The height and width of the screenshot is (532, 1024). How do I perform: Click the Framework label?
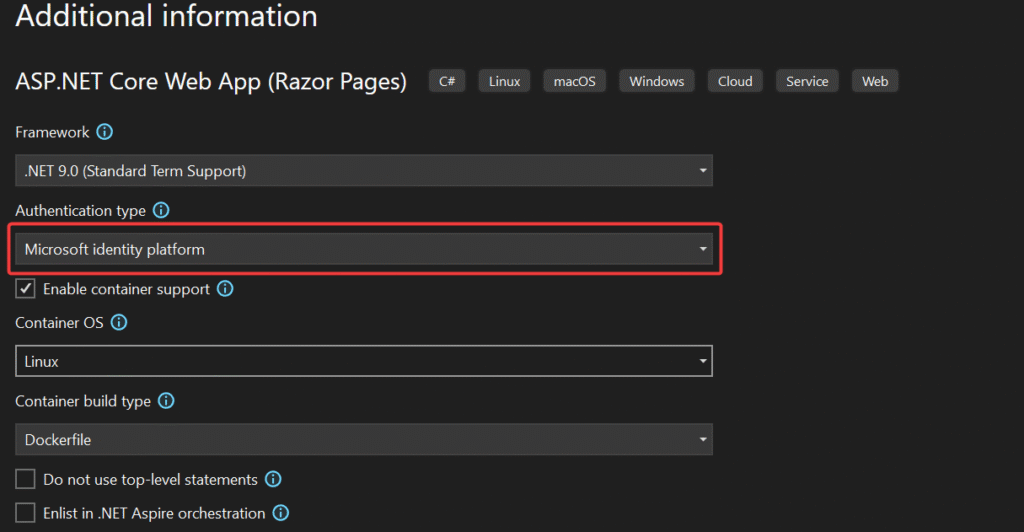click(x=52, y=133)
